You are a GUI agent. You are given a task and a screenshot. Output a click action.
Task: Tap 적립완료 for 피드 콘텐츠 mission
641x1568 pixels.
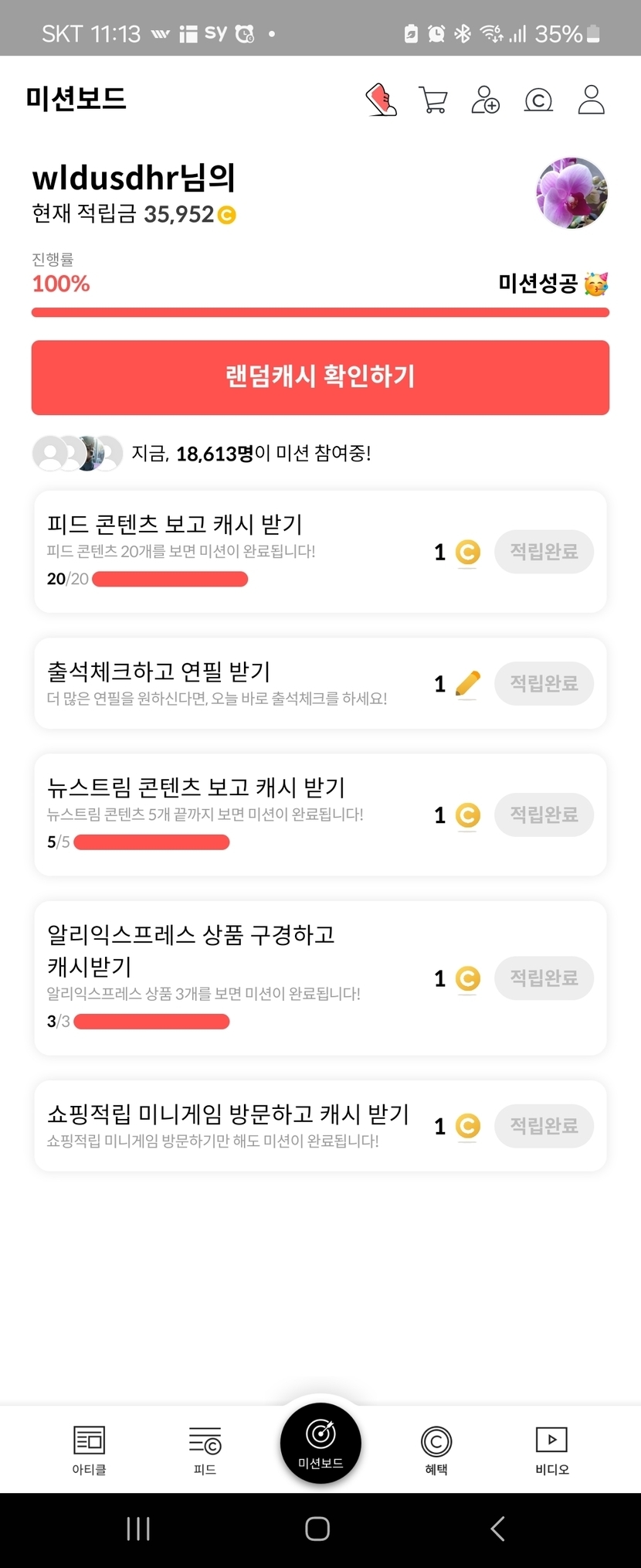click(x=544, y=552)
